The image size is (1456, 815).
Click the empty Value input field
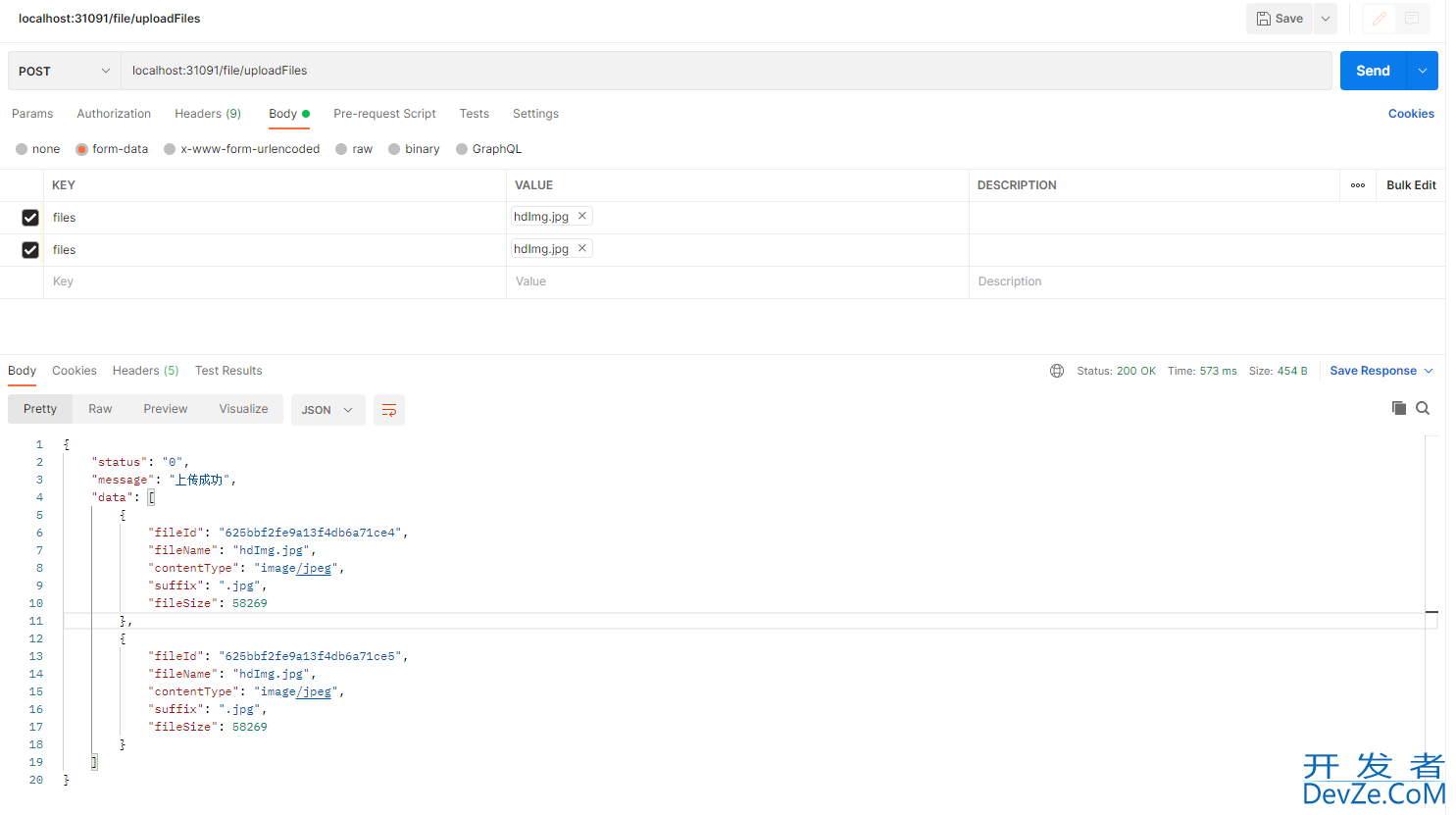point(737,281)
